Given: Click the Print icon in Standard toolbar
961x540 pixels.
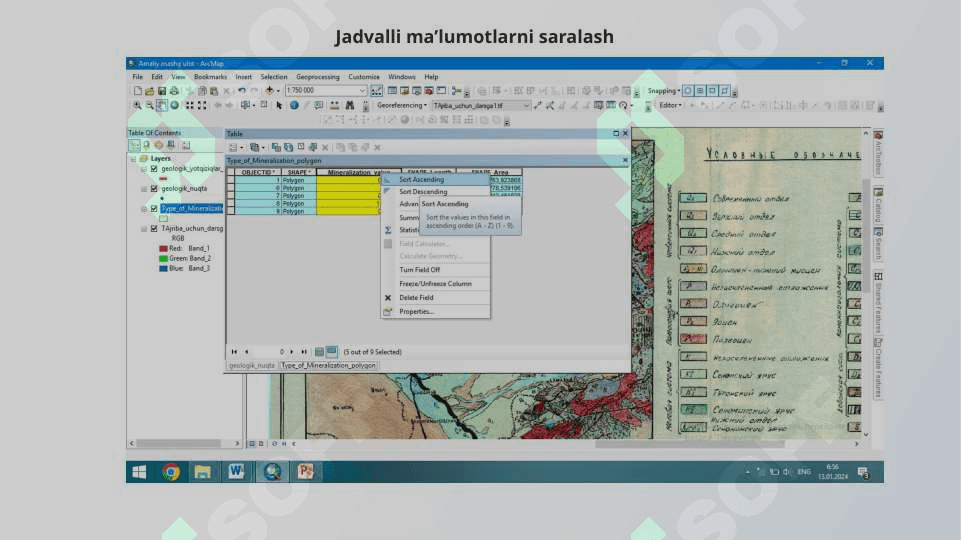Looking at the screenshot, I should click(174, 91).
